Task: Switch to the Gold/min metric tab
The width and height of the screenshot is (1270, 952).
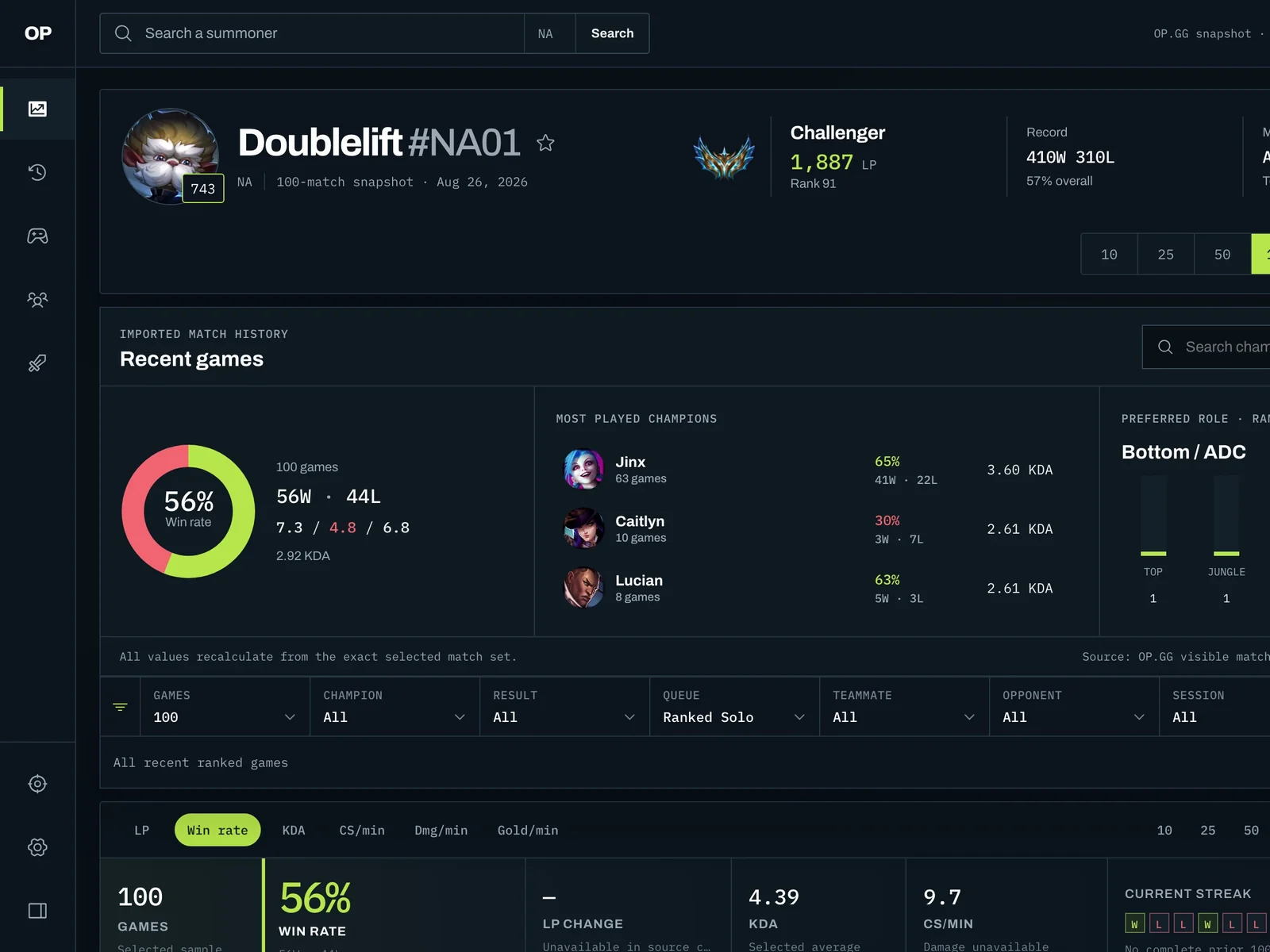Action: 528,831
